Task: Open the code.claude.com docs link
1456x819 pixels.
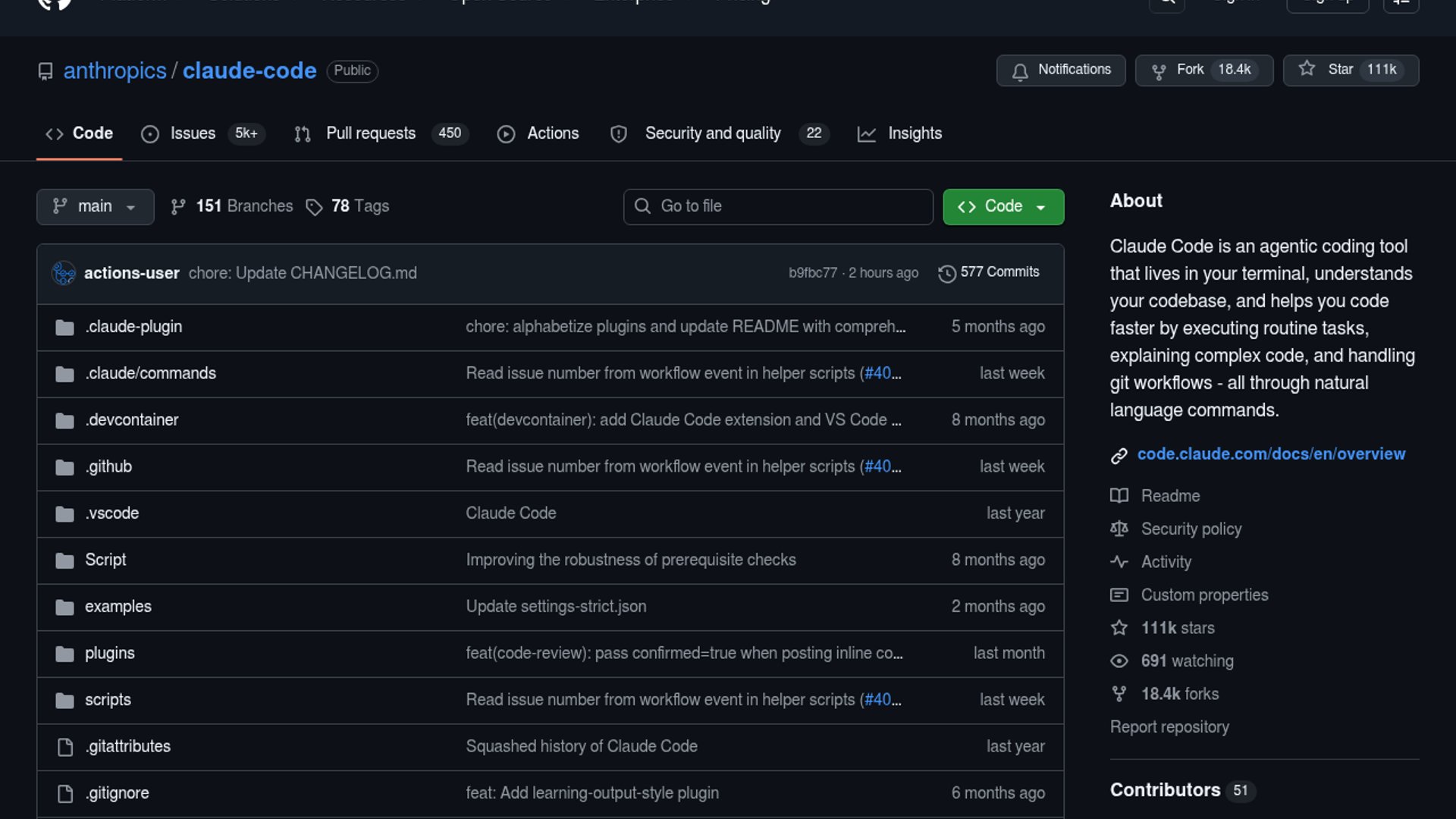Action: (x=1271, y=453)
